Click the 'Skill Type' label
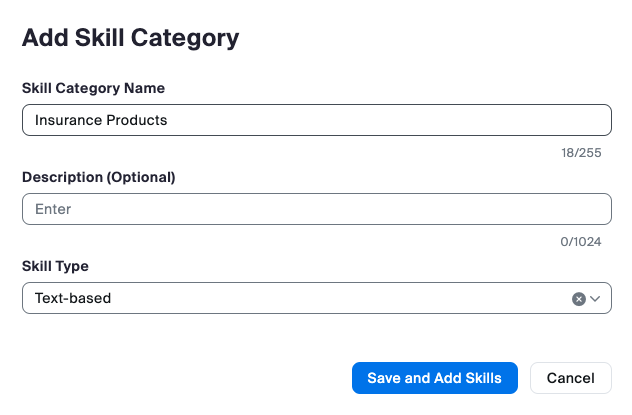This screenshot has height=415, width=632. 55,266
